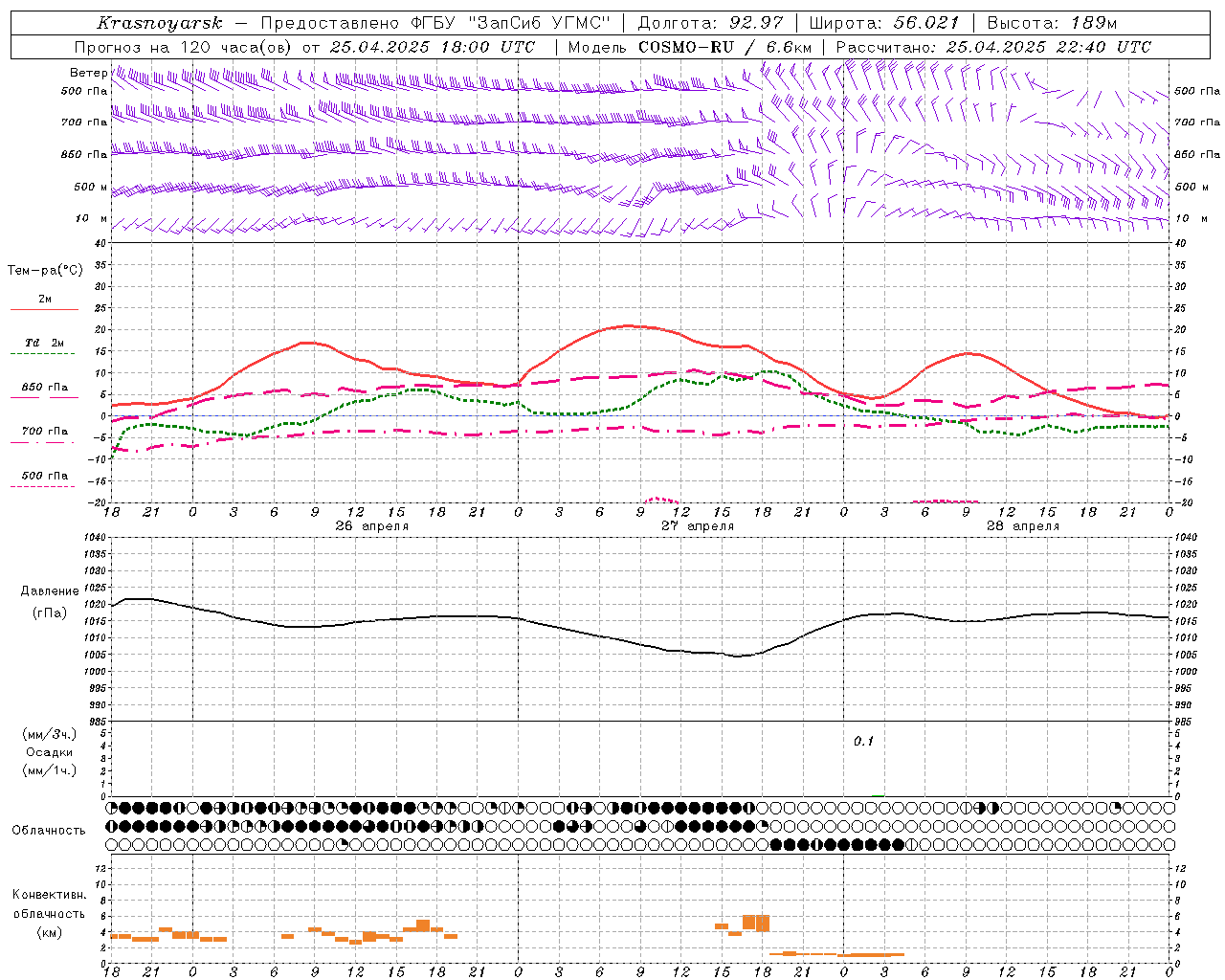
Task: Click the '27 апреля' date label
Action: (x=698, y=526)
